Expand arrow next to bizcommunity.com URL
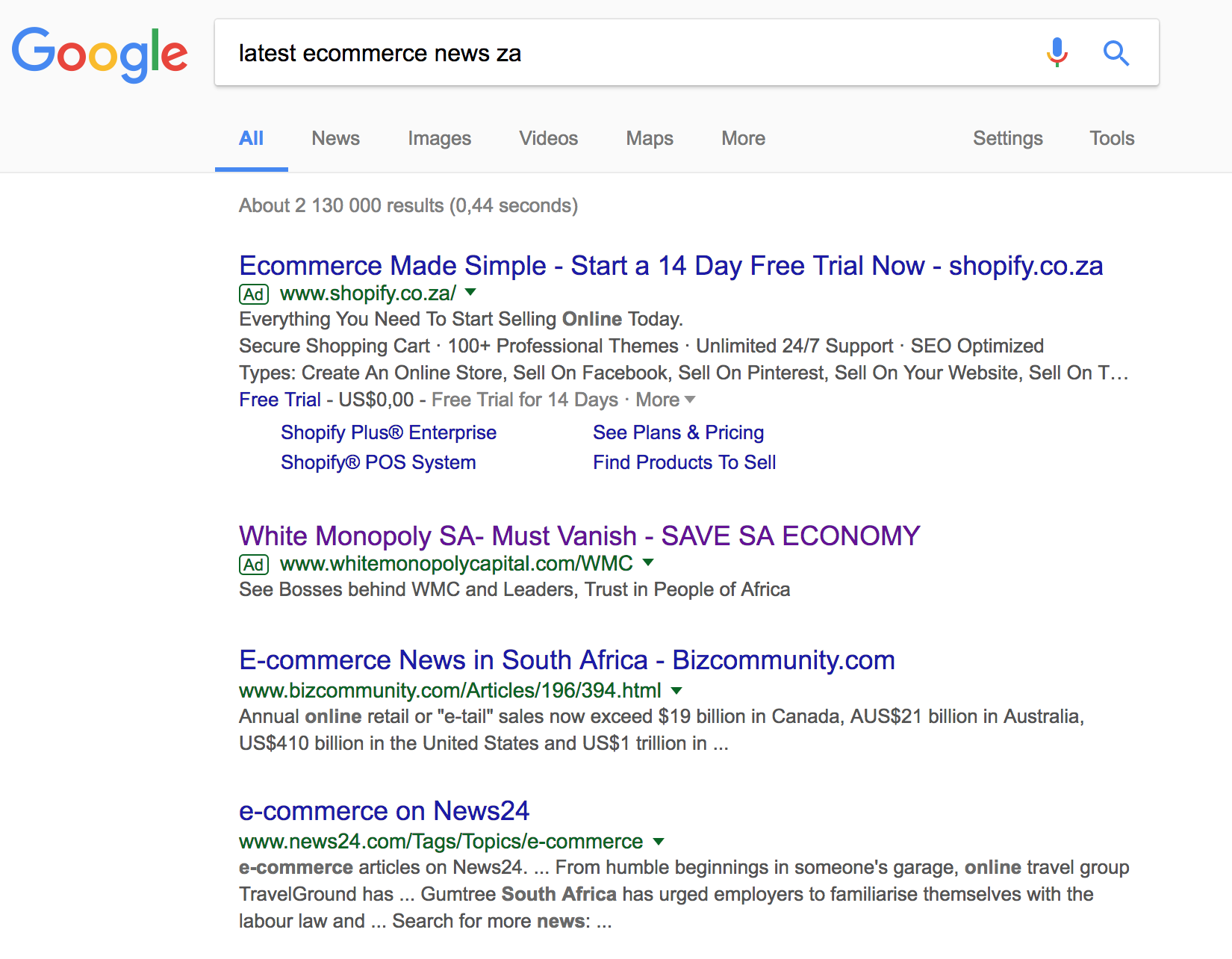Screen dimensions: 1232x959 pyautogui.click(x=676, y=689)
